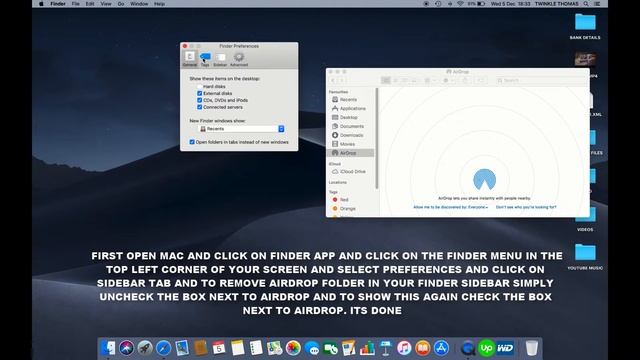Click the Wi-Fi icon in the menu bar
The width and height of the screenshot is (640, 360).
460,4
